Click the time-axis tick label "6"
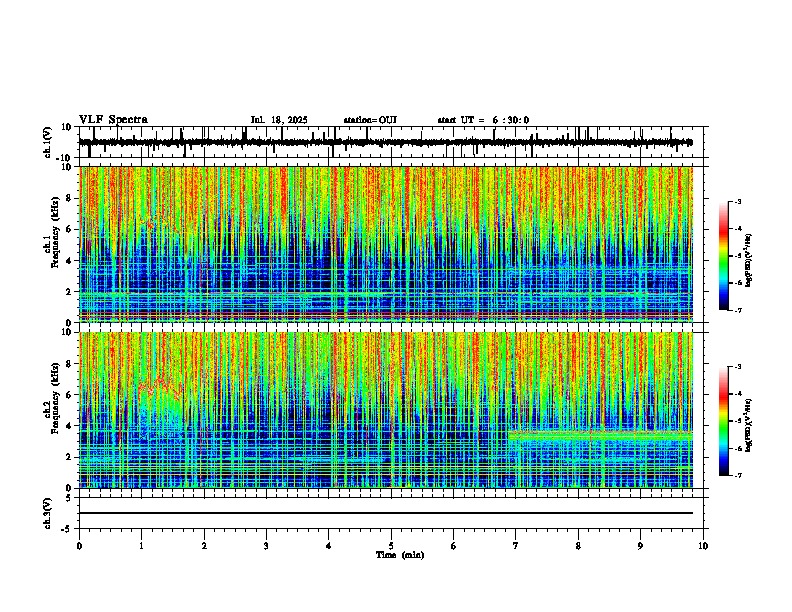This screenshot has width=792, height=612. (454, 546)
